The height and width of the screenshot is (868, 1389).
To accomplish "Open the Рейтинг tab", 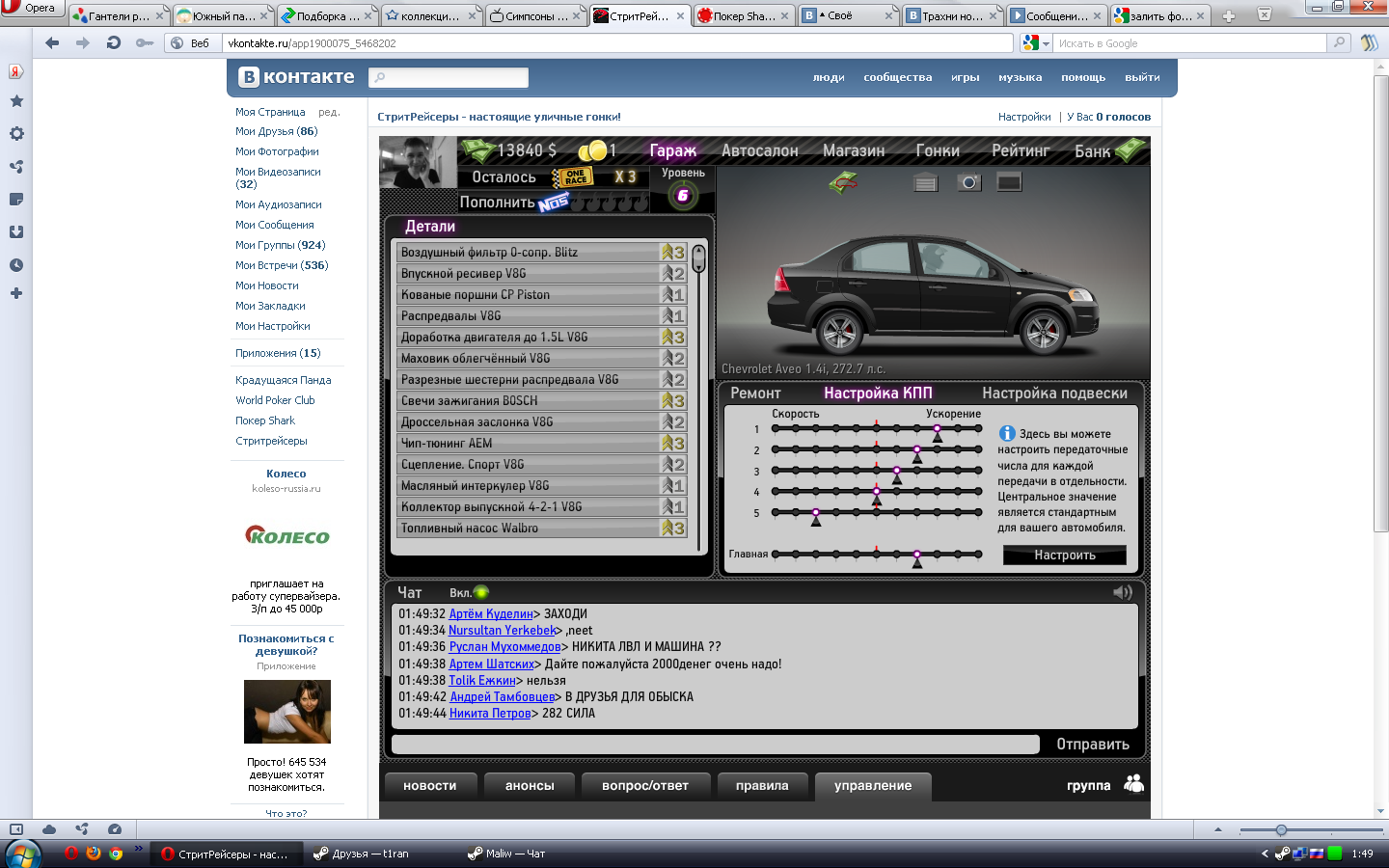I will pos(1021,150).
